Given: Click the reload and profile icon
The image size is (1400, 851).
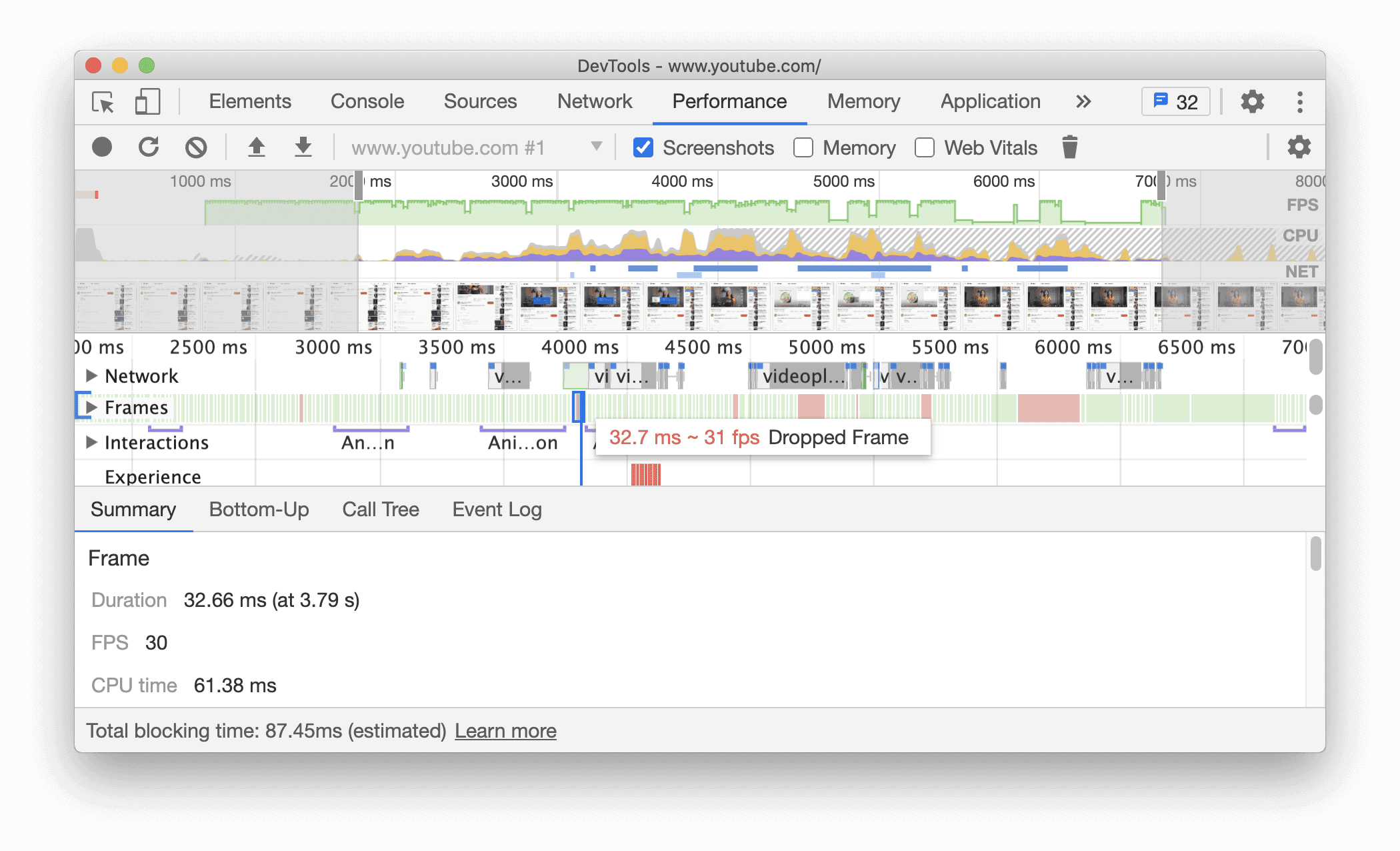Looking at the screenshot, I should 149,148.
